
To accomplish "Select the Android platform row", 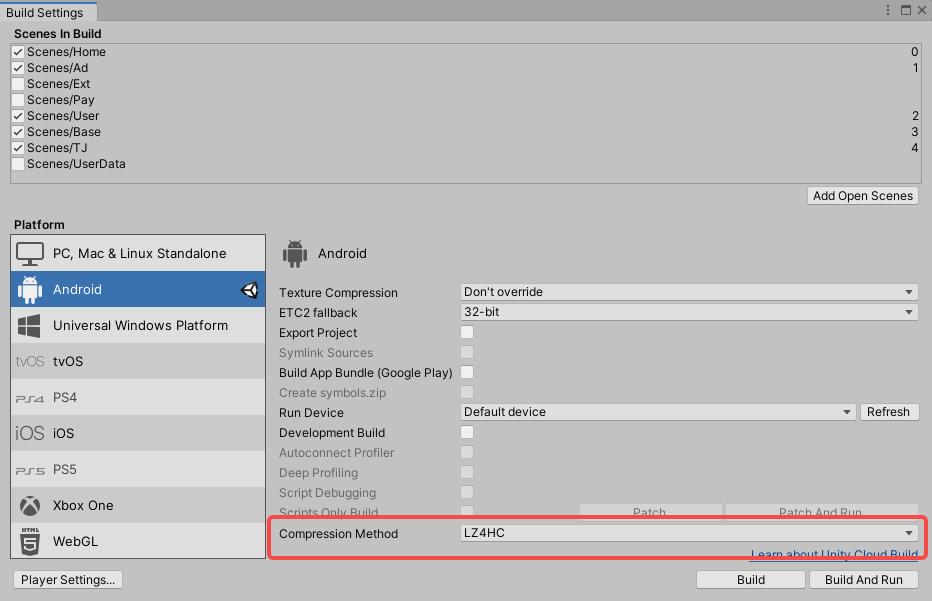I will point(138,290).
